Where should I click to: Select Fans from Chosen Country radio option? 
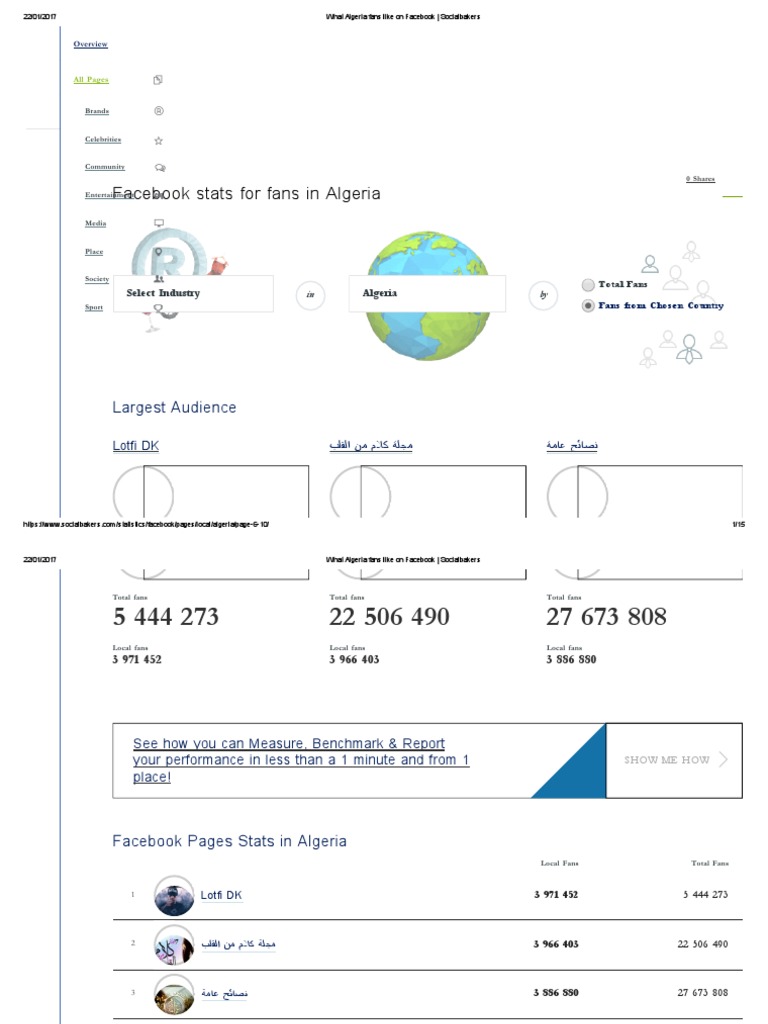(588, 306)
